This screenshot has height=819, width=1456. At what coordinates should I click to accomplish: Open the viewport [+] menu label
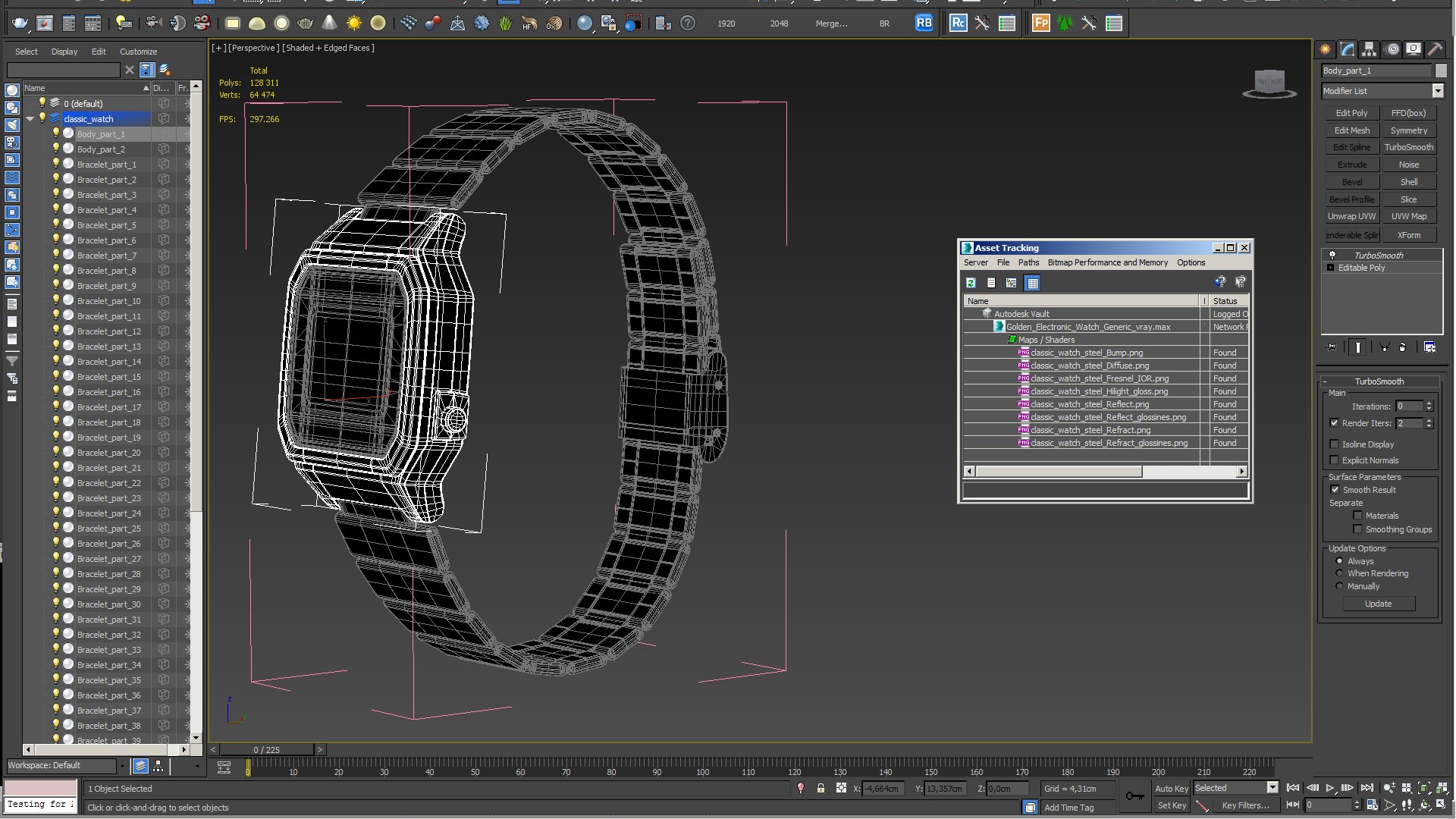(218, 48)
